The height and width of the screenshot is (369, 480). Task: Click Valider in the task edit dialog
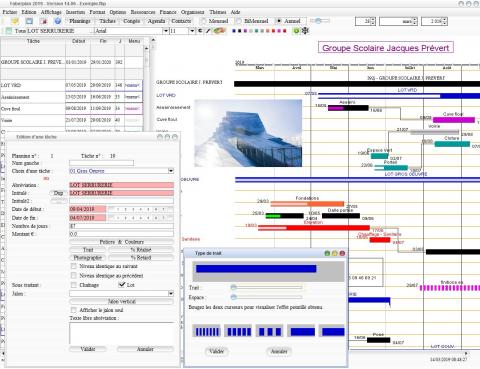[88, 349]
